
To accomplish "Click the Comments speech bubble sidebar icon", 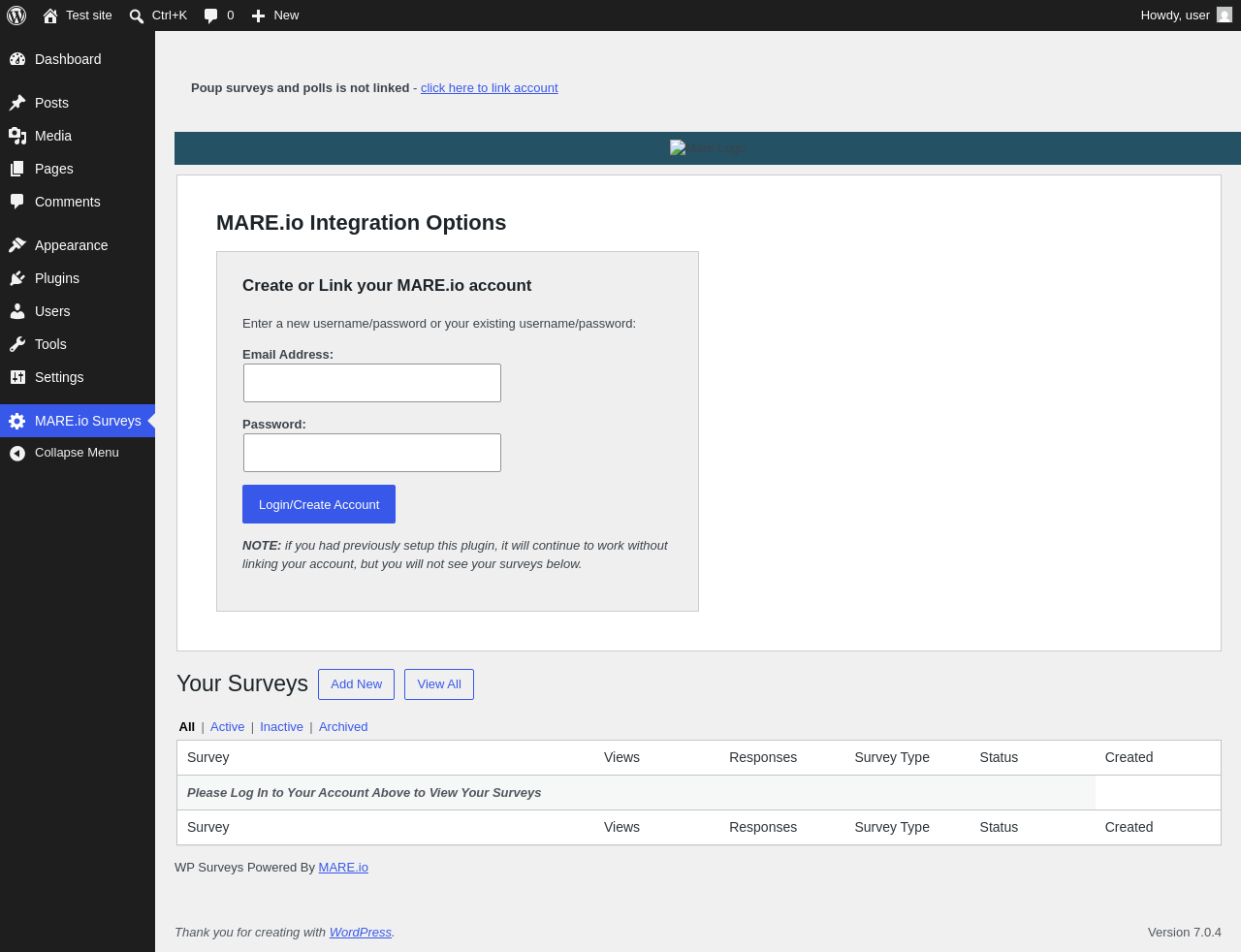I will tap(17, 202).
